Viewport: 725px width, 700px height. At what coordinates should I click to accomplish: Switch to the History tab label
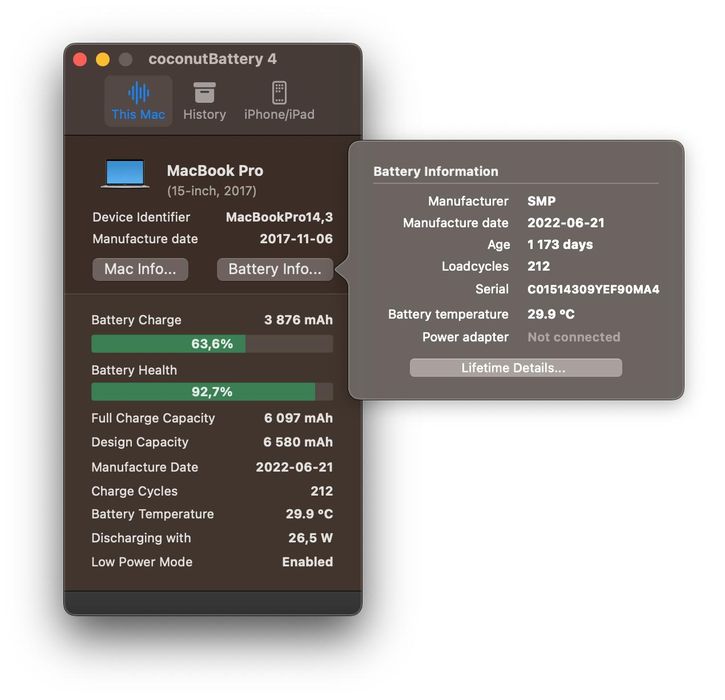tap(204, 114)
